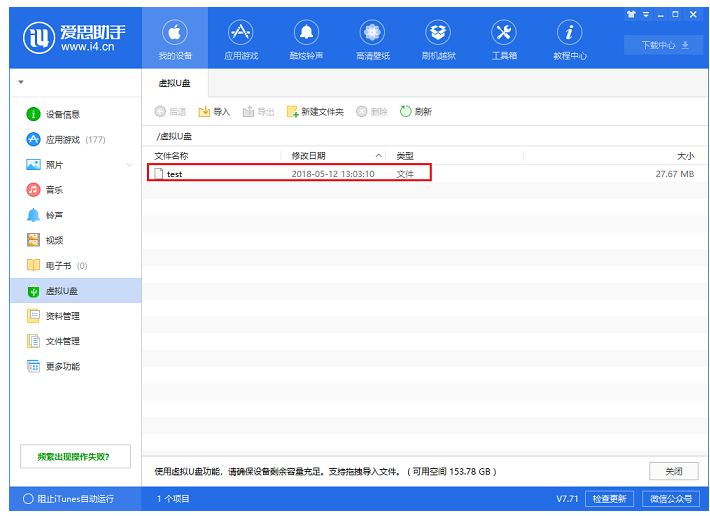Select 设备信息 in the sidebar
710x516 pixels.
coord(76,114)
